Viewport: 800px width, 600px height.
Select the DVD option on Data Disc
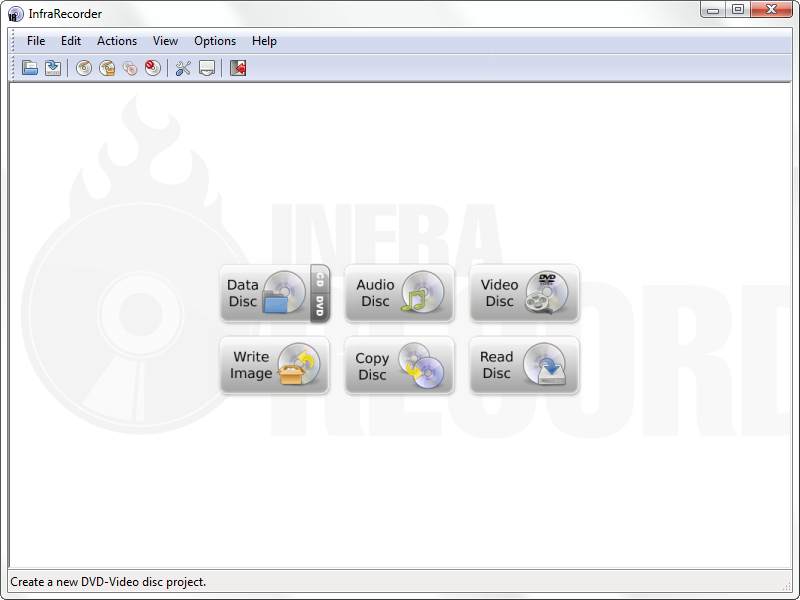[x=320, y=305]
